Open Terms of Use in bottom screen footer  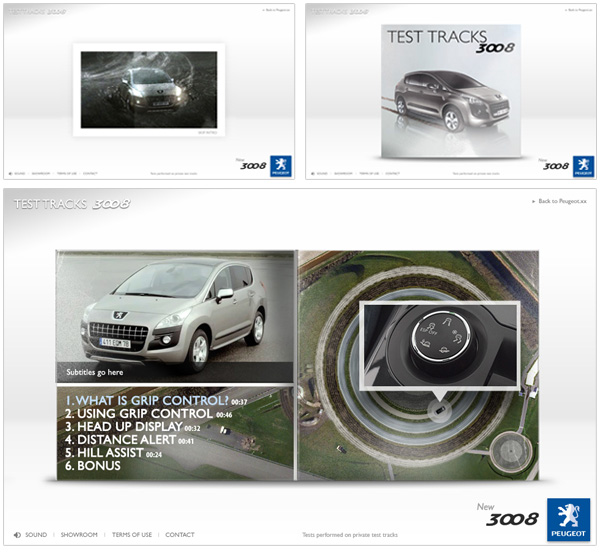tap(132, 534)
